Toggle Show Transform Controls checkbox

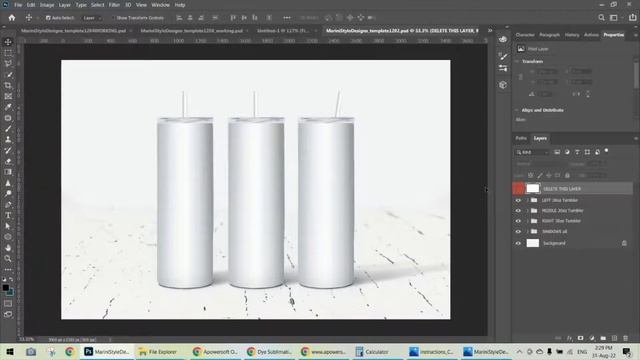point(113,18)
